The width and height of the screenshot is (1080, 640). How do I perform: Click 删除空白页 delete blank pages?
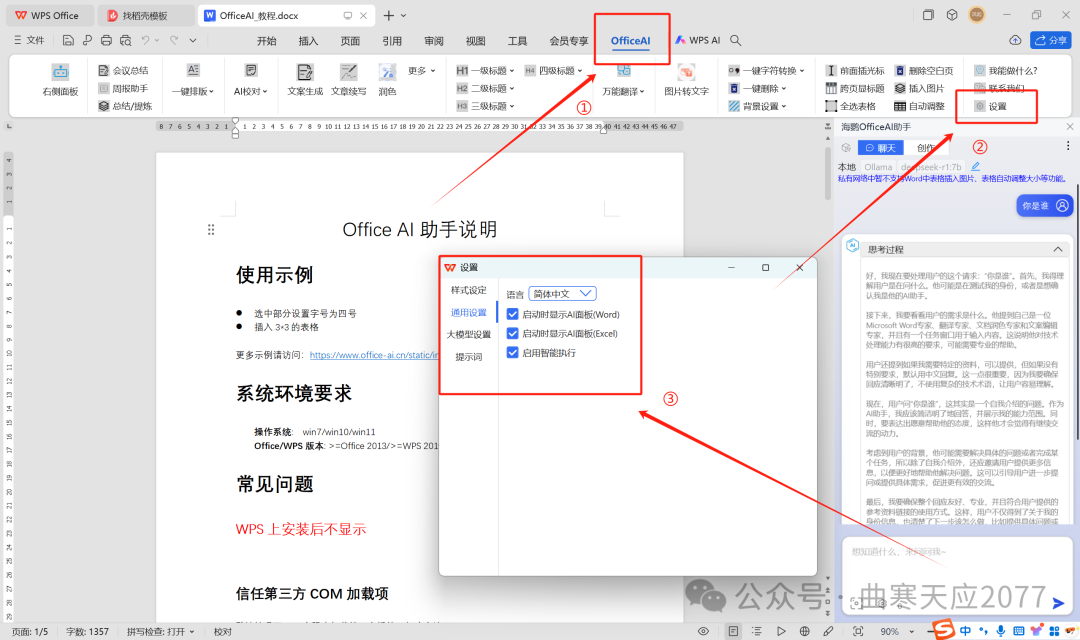924,70
